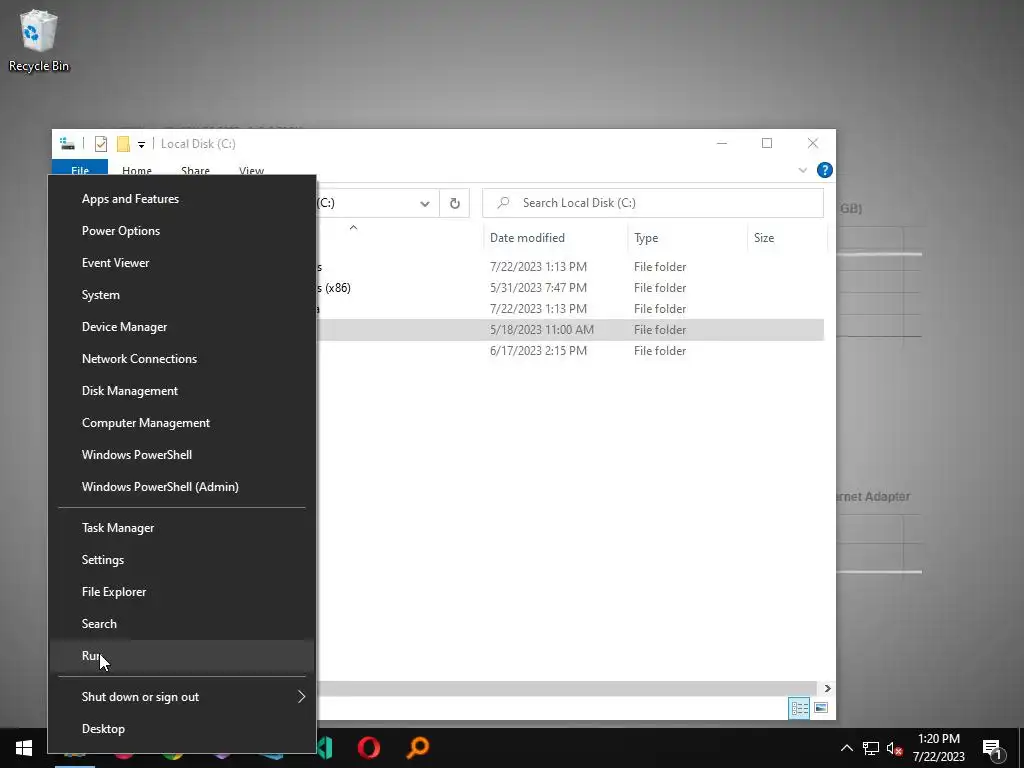This screenshot has height=768, width=1024.
Task: Expand the ribbon chevron in Explorer
Action: [803, 170]
